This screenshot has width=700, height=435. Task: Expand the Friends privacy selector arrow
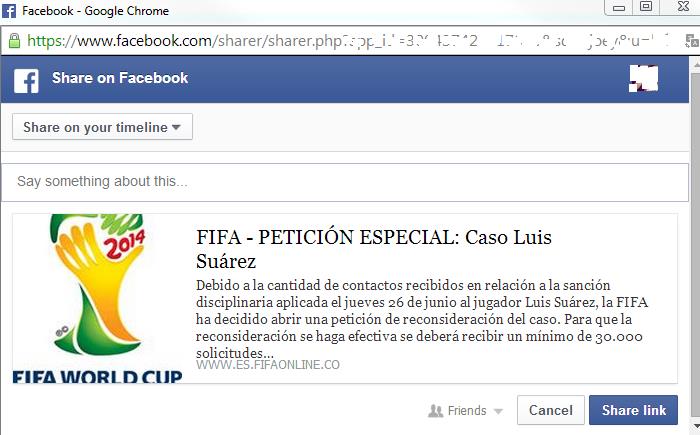498,411
